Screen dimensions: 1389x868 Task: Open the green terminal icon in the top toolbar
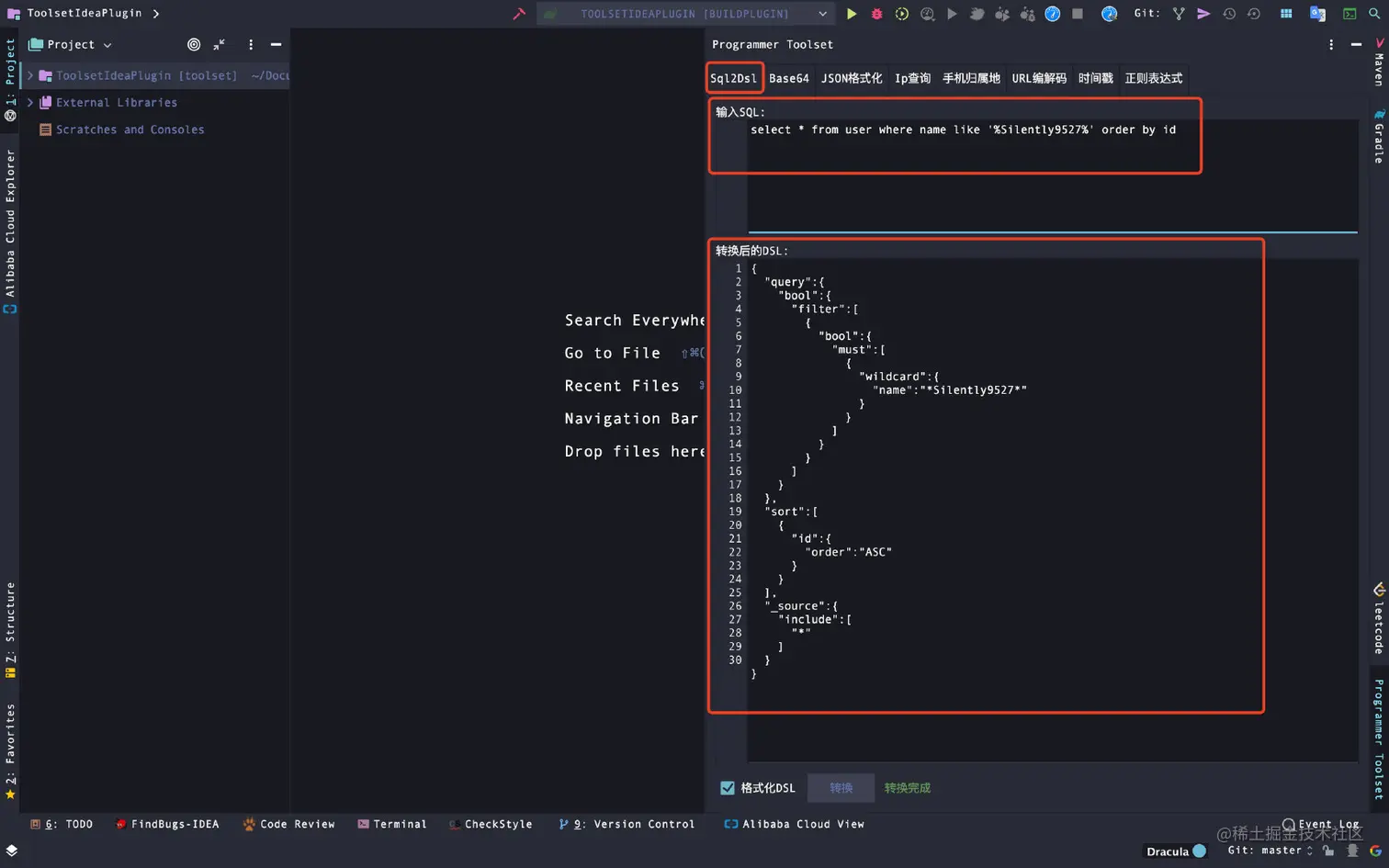tap(1349, 14)
